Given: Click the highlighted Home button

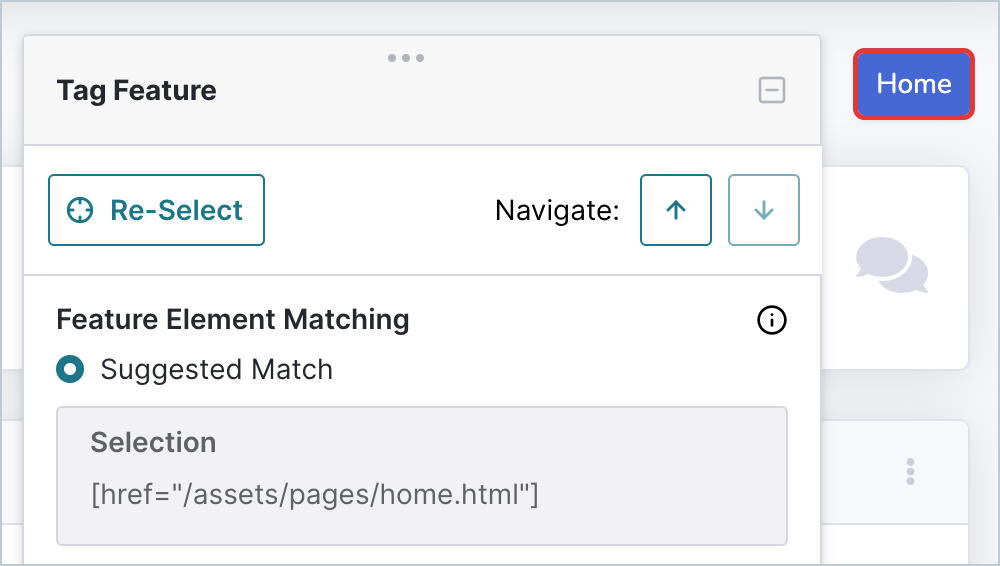Looking at the screenshot, I should click(914, 84).
